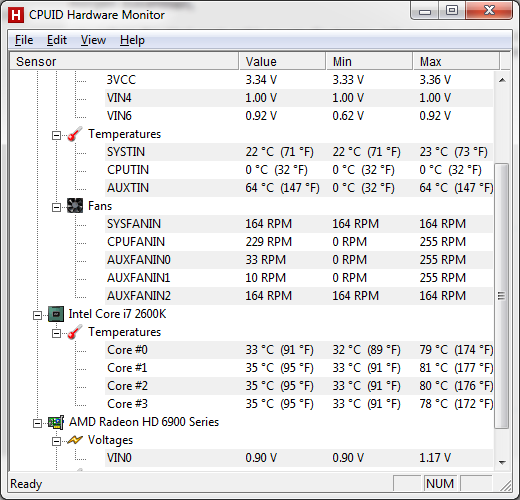Click the resize grip in the status bar corner
520x500 pixels.
(505, 485)
